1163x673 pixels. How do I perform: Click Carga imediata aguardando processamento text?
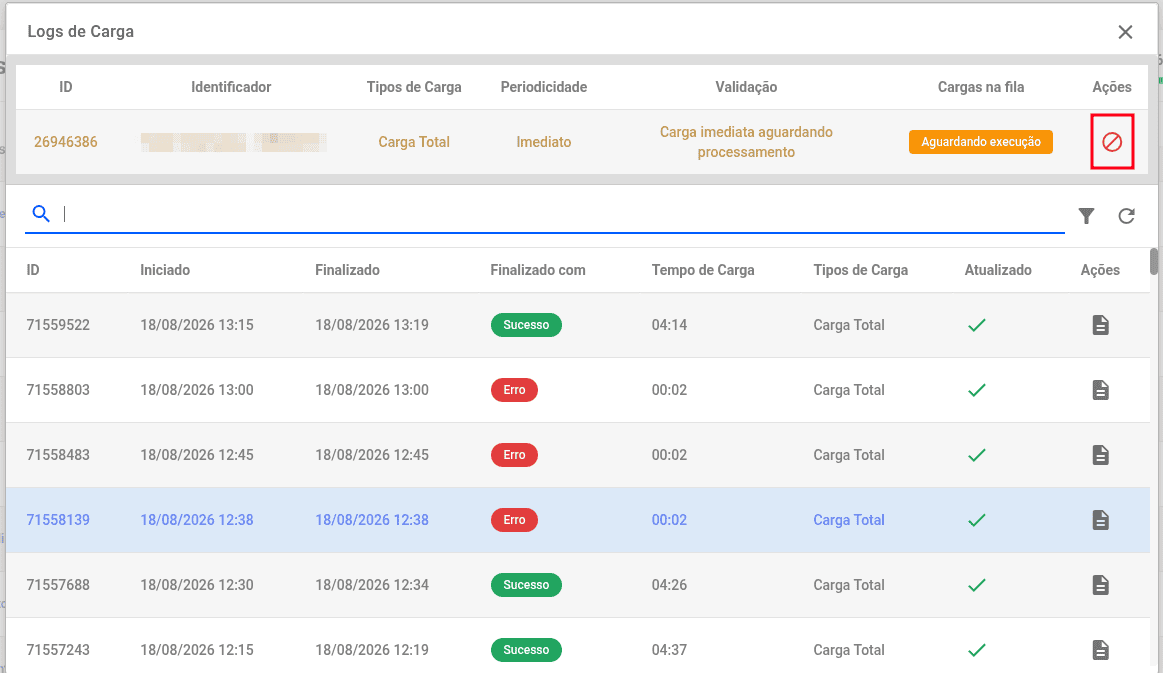pyautogui.click(x=746, y=142)
